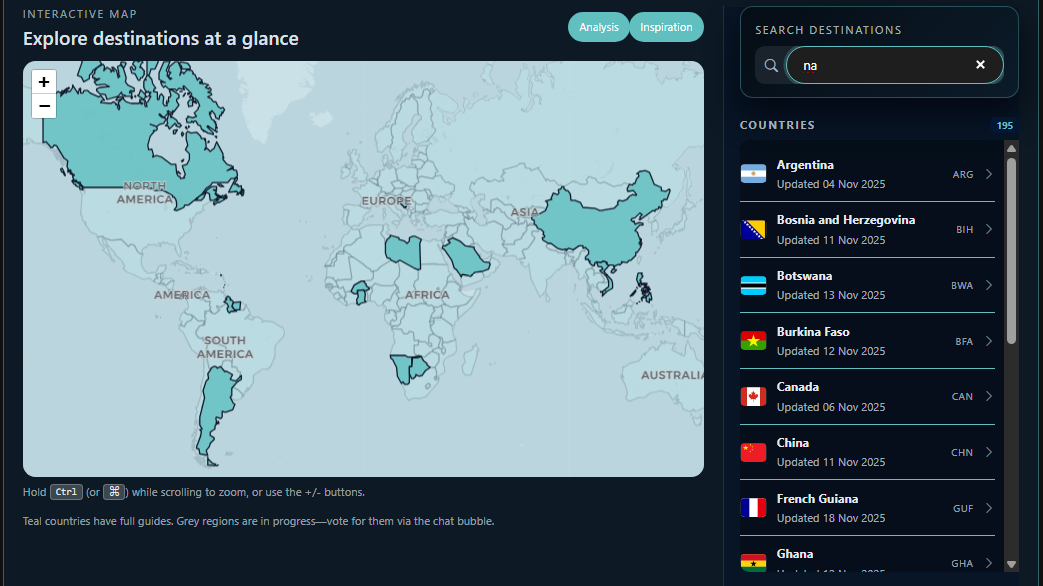Viewport: 1043px width, 586px height.
Task: Expand the Botswana row chevron
Action: (989, 285)
